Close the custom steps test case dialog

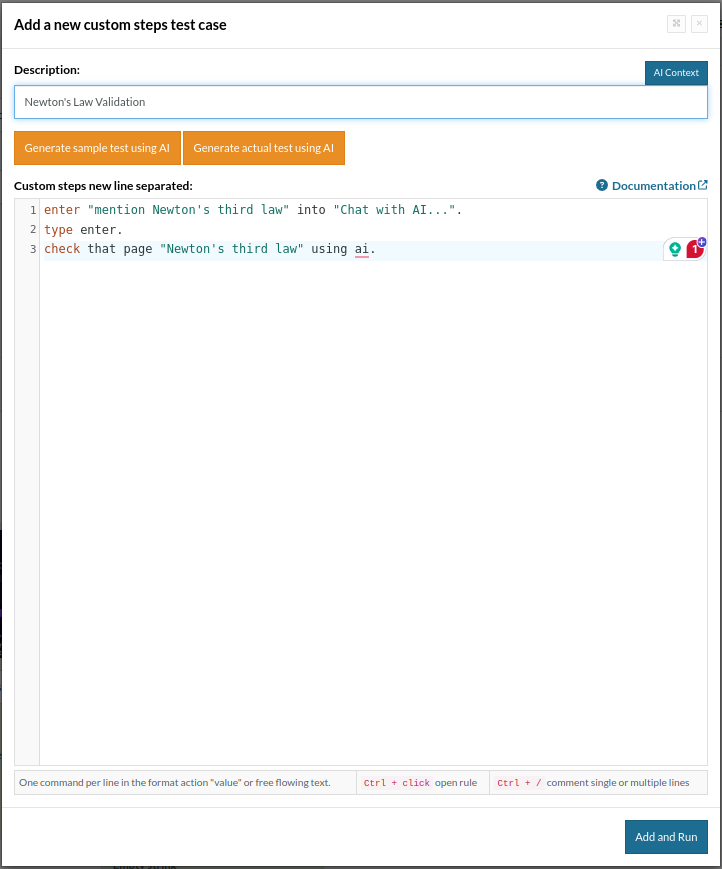698,24
